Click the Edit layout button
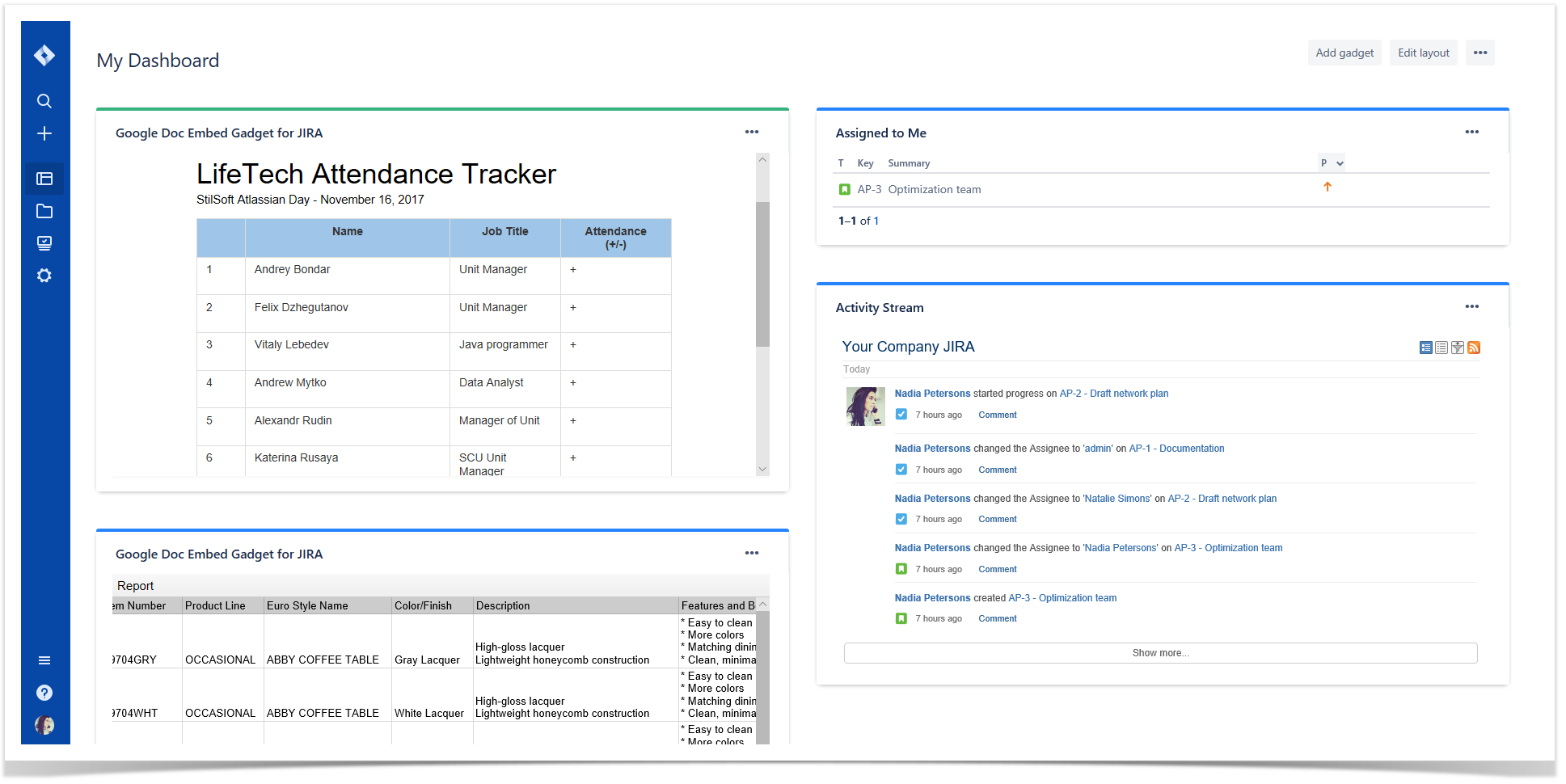Screen dimensions: 1566x784 pos(1424,53)
